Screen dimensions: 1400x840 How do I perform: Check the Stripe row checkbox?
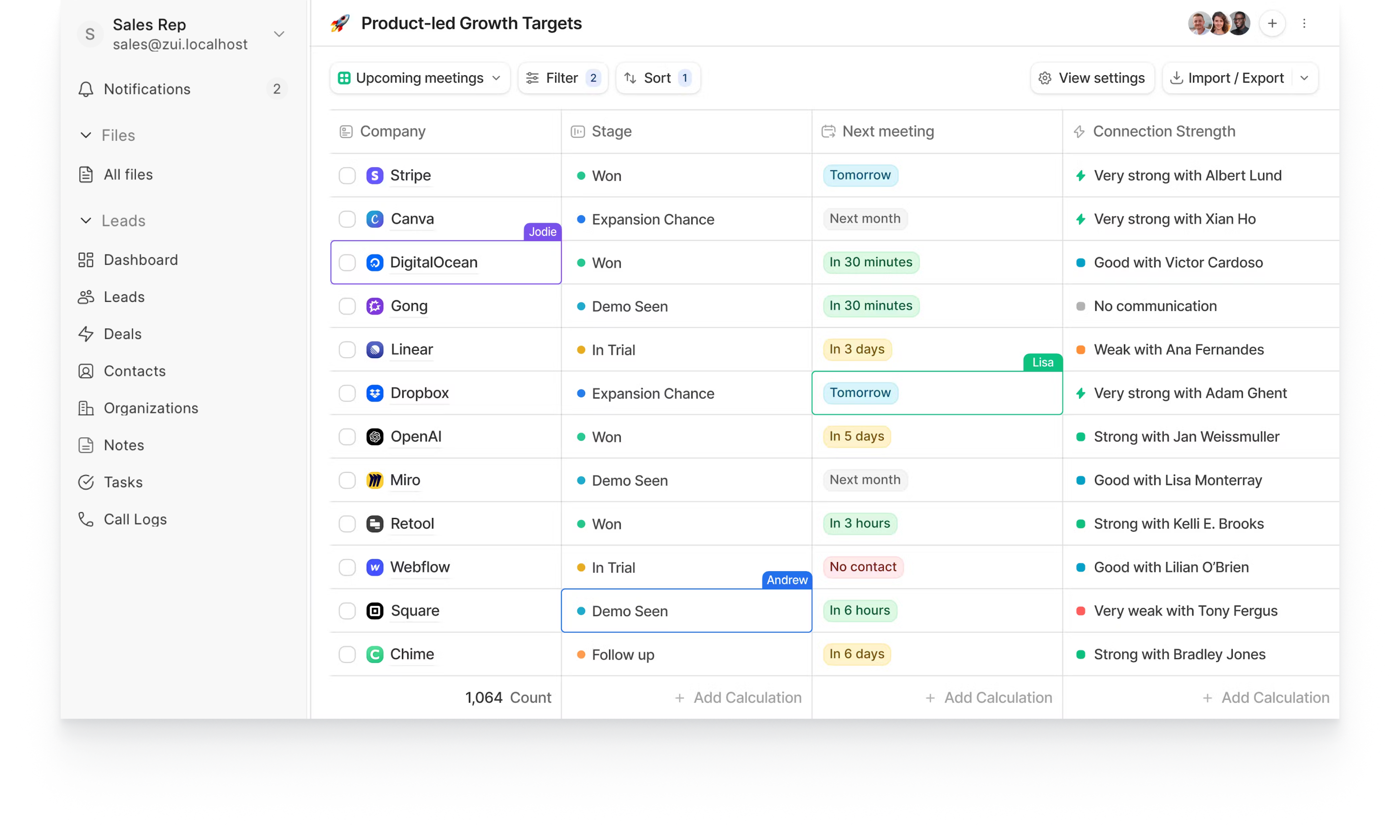[x=347, y=175]
